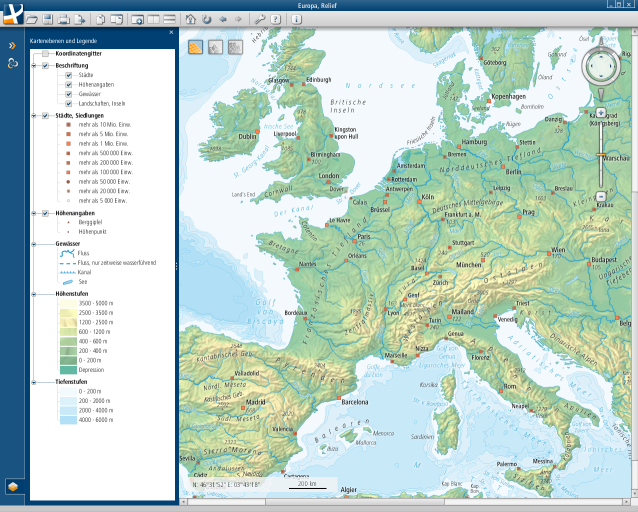Screen dimensions: 638x512
Task: Click the refresh map icon
Action: 206,19
